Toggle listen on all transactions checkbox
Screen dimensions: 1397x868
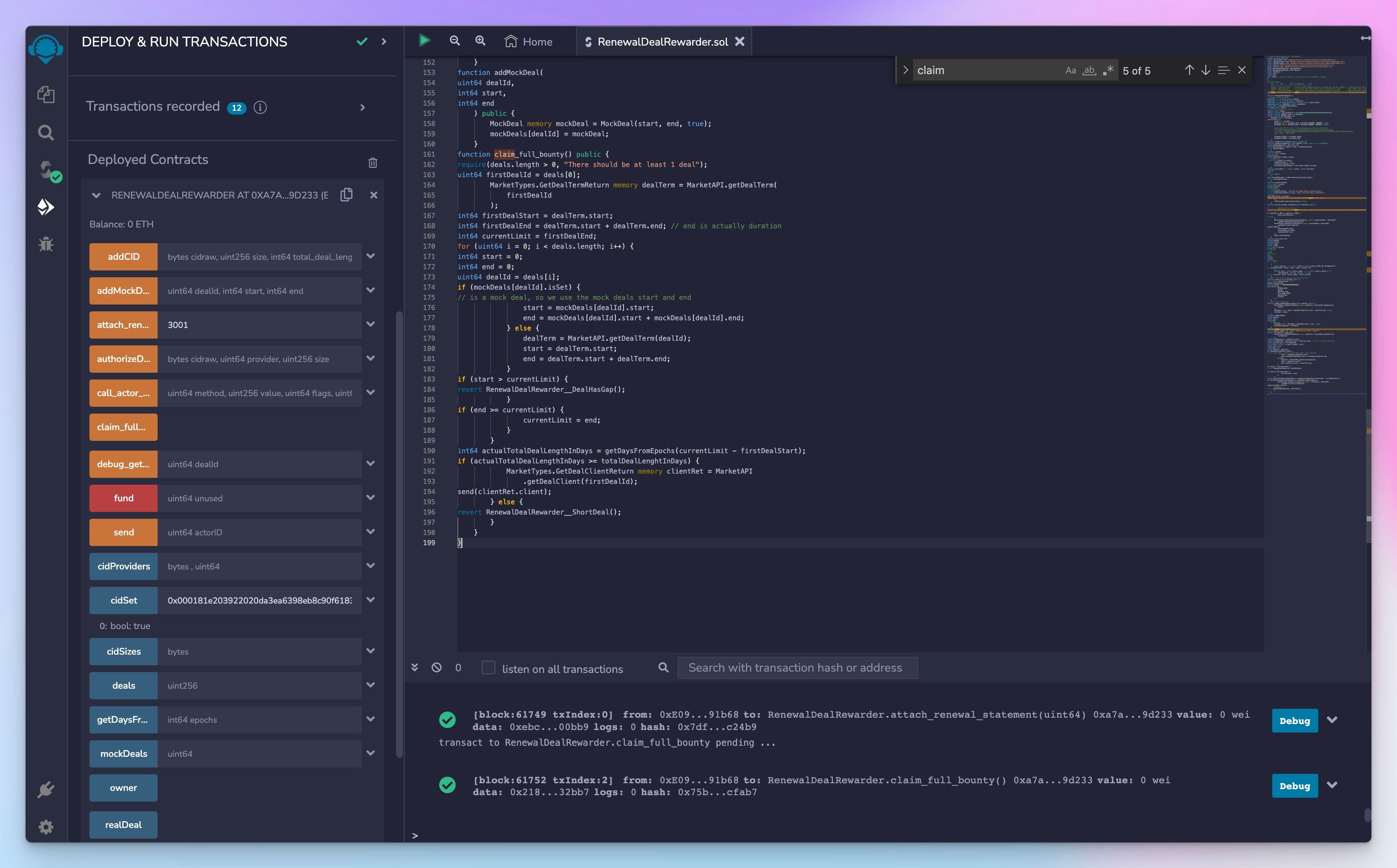(x=488, y=668)
